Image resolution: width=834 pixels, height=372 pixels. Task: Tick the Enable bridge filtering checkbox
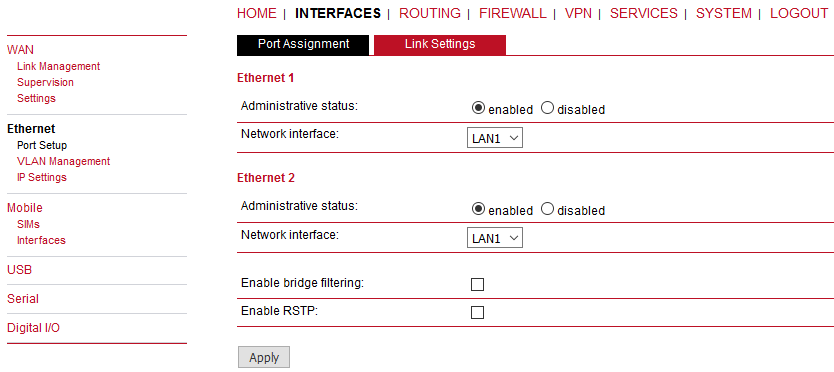[478, 285]
